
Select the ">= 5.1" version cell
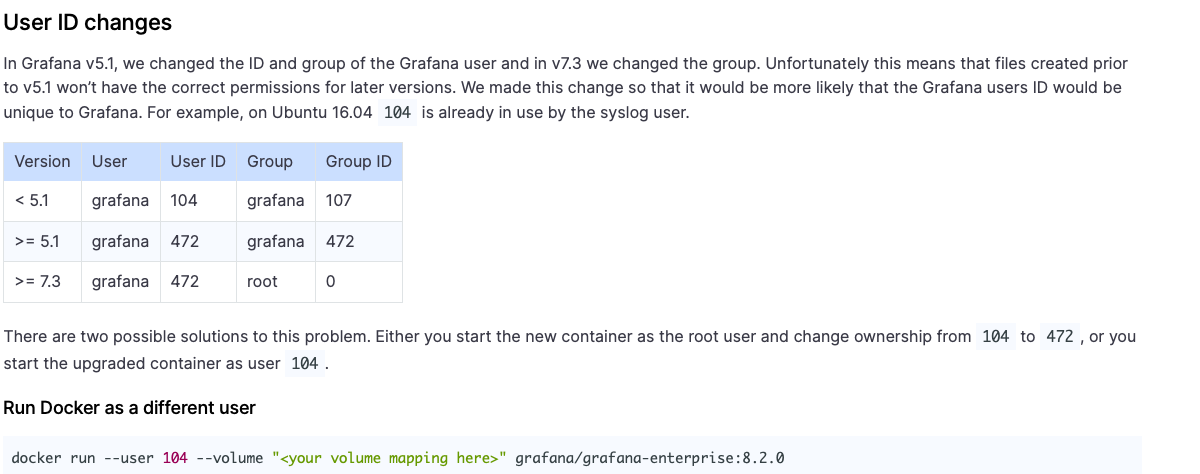tap(42, 241)
